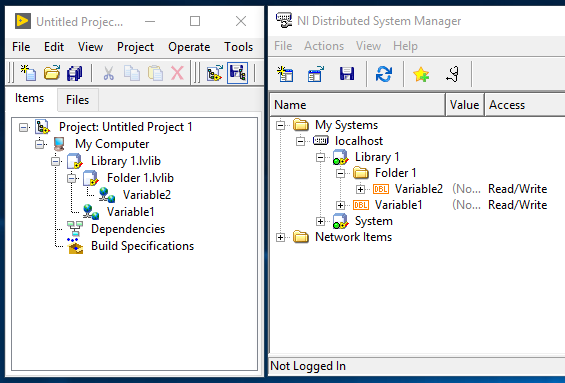Open Help menu in System Manager

[405, 46]
